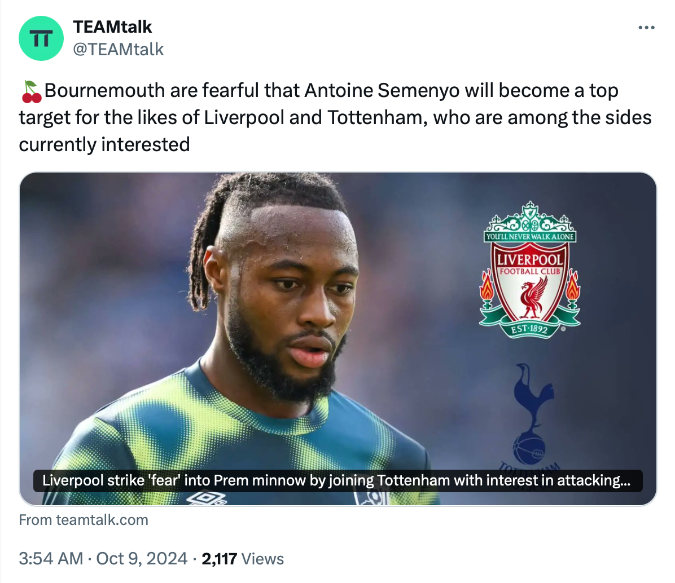Click 'currently interested' at the tweet's end
Viewport: 675px width, 583px height.
pyautogui.click(x=104, y=144)
